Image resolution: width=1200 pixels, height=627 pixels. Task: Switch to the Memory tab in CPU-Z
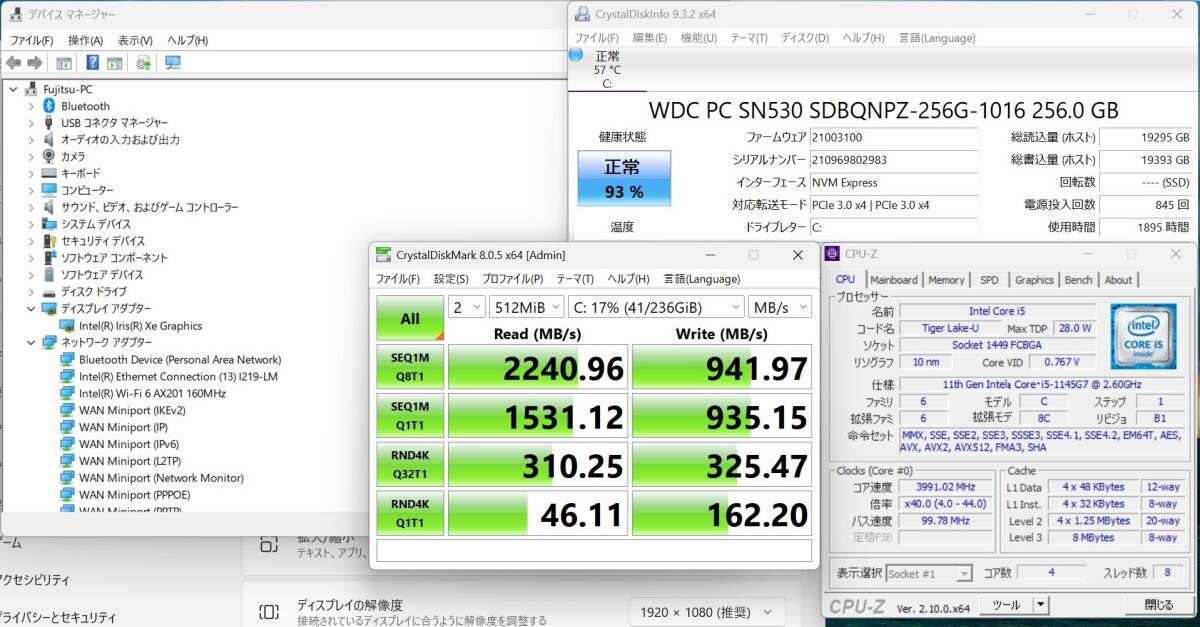point(946,280)
